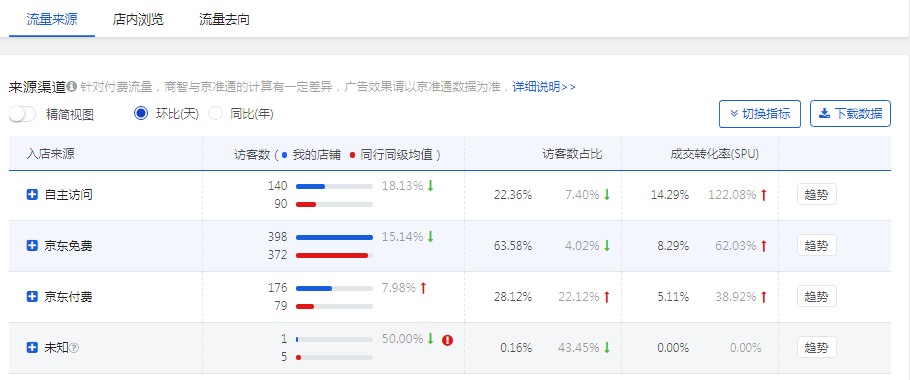
Task: Click the red up arrow beside 122.08%
Action: (x=764, y=195)
